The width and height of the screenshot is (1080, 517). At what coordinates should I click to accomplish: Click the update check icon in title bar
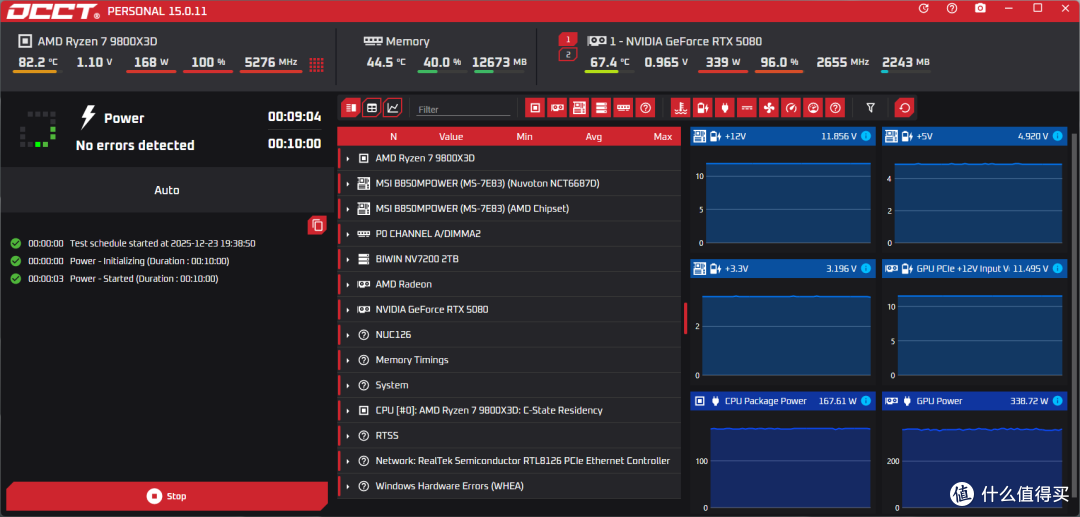click(924, 8)
